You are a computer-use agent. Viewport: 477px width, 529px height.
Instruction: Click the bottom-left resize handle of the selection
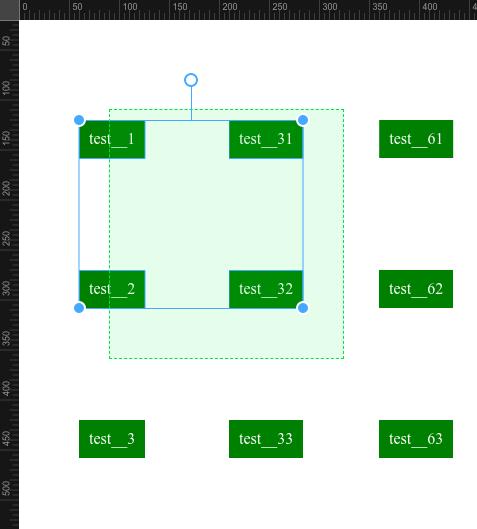click(x=79, y=308)
